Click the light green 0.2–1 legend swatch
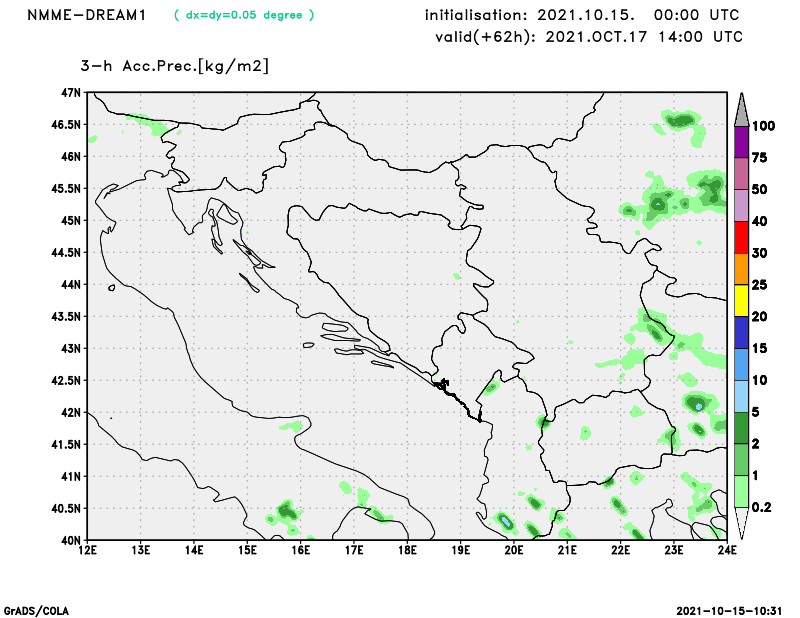The image size is (800, 618). (741, 491)
